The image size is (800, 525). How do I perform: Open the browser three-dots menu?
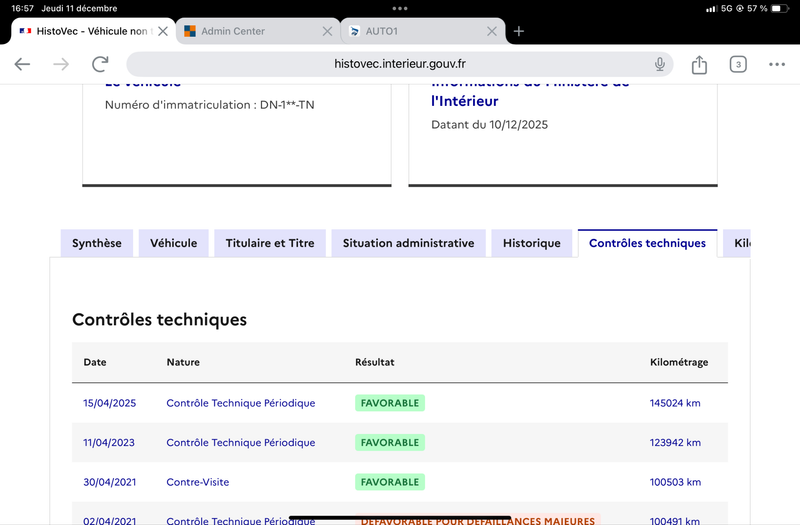point(777,64)
